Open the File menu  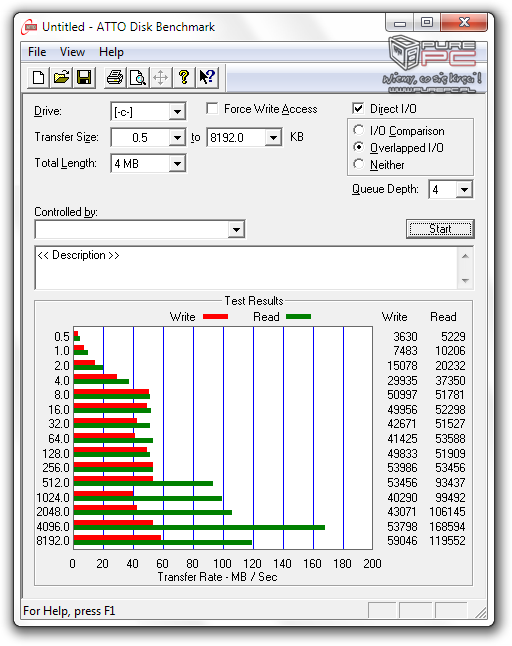point(37,52)
